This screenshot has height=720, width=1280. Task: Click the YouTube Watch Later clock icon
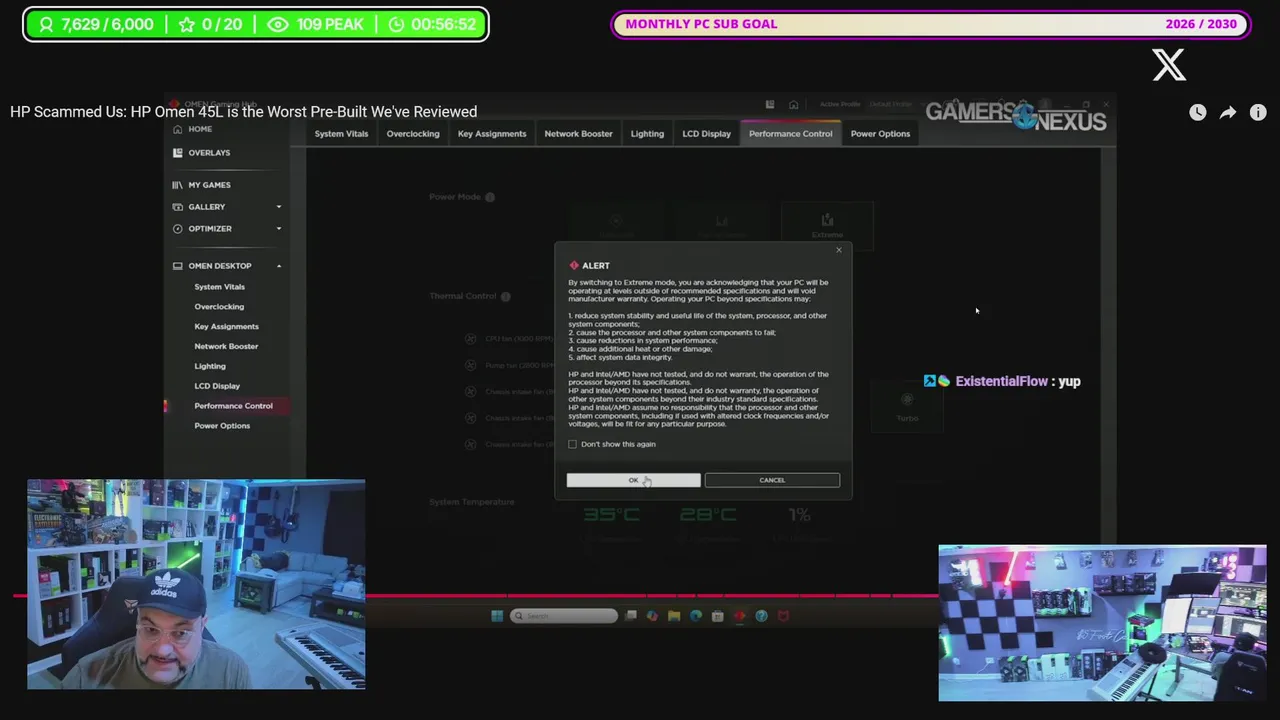[1198, 113]
